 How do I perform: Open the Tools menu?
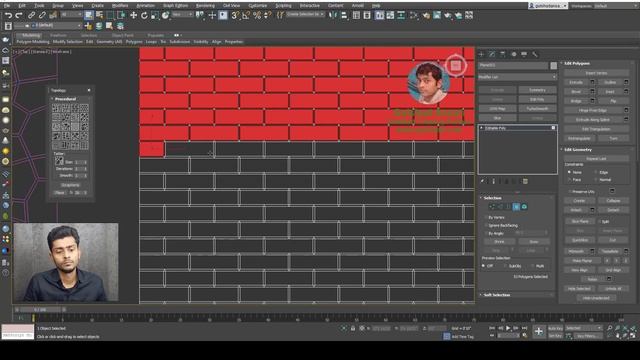pyautogui.click(x=39, y=6)
